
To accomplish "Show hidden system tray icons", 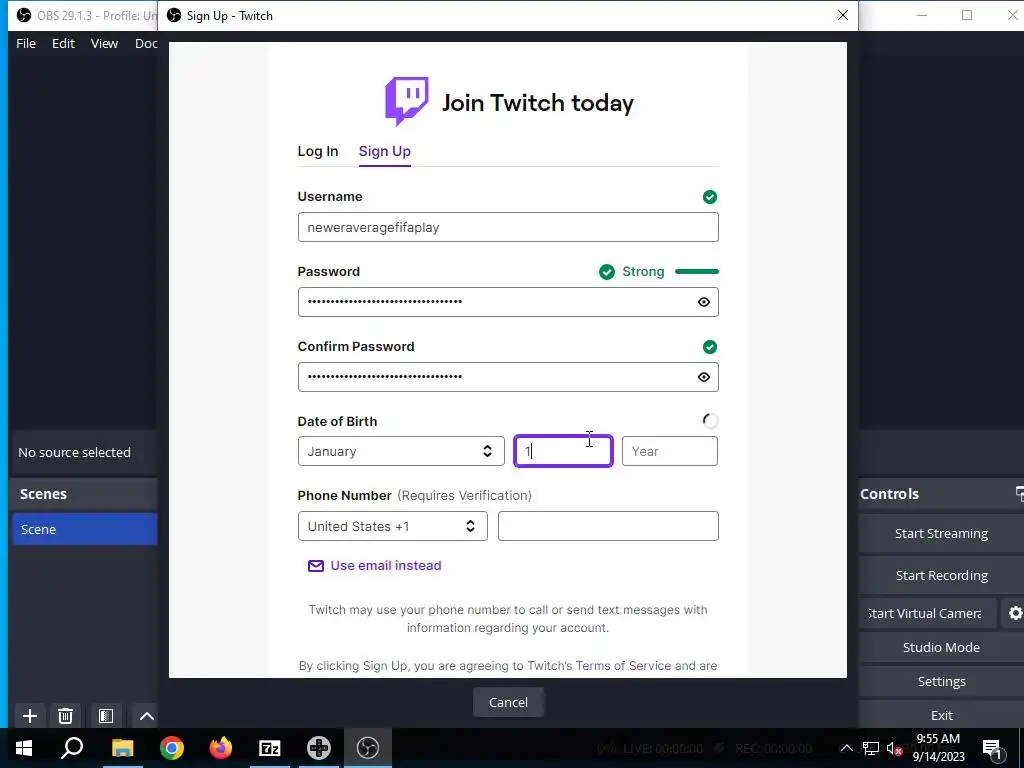I will [846, 748].
